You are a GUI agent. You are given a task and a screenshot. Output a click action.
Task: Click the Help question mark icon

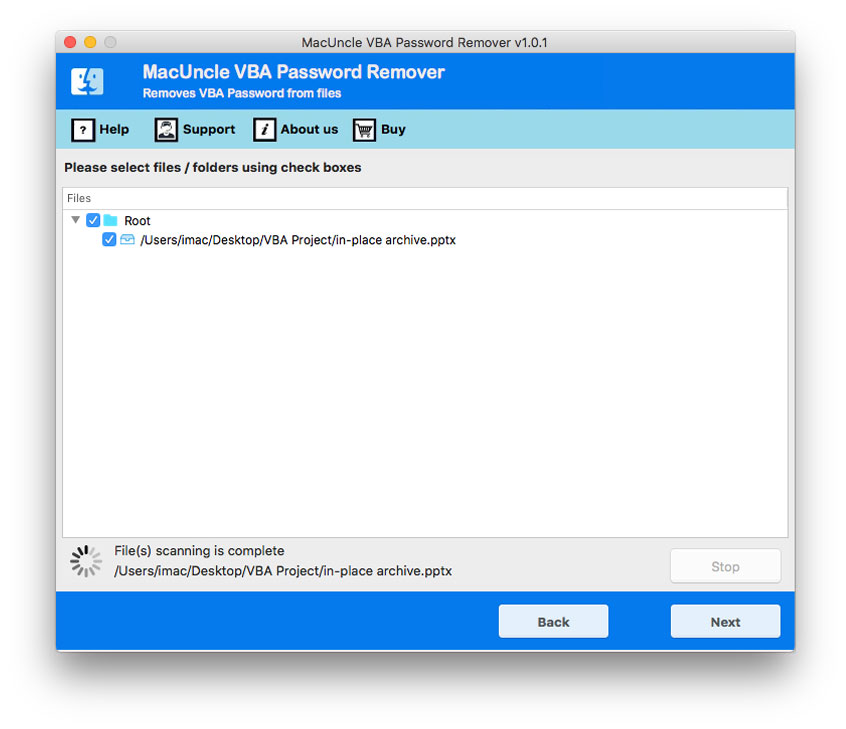coord(82,130)
